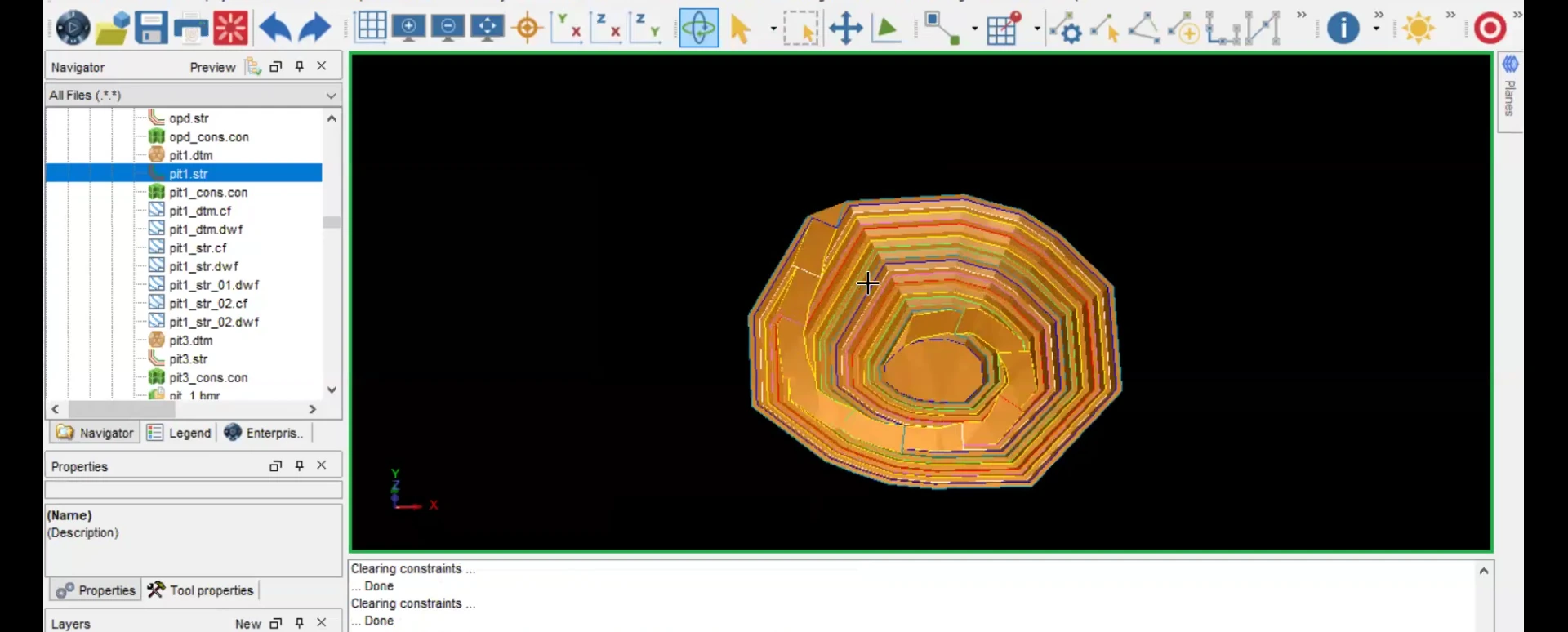Pin the Properties panel
The height and width of the screenshot is (632, 1568).
point(300,465)
